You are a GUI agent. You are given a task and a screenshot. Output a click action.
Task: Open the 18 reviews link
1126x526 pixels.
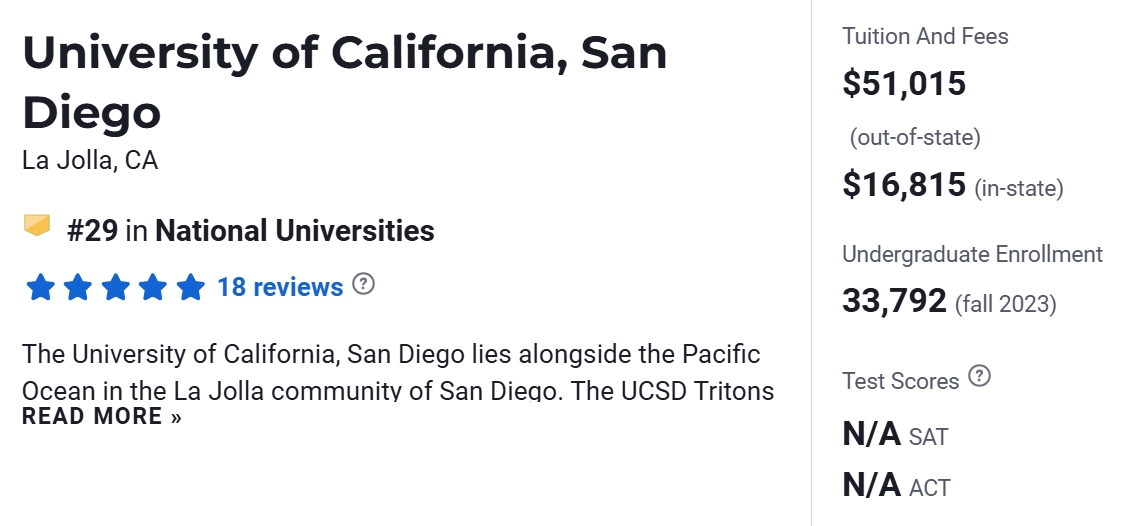click(280, 288)
